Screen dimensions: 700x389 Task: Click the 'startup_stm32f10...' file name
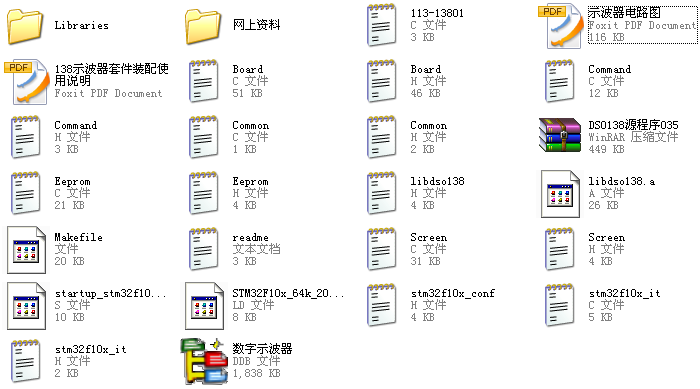[x=111, y=293]
